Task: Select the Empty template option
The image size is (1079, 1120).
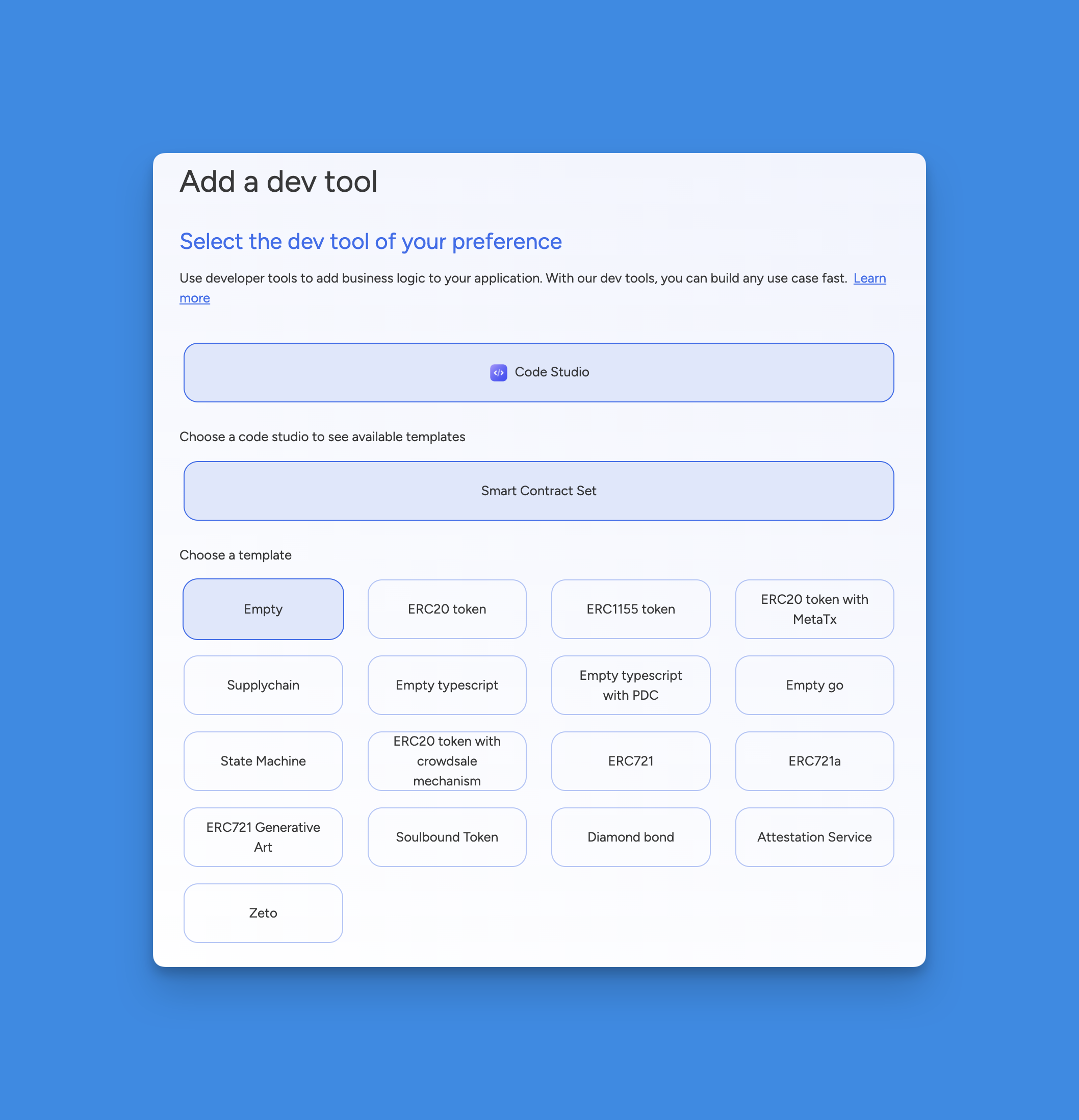Action: (x=263, y=608)
